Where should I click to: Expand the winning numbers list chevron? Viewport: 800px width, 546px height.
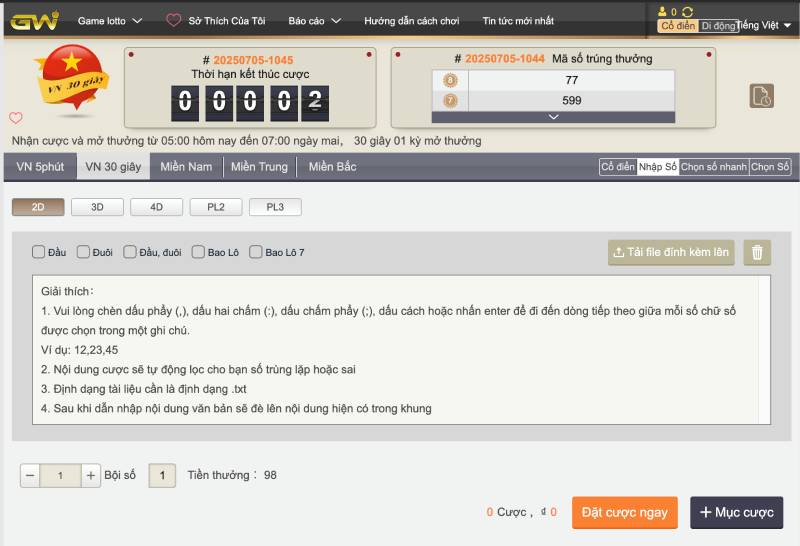pyautogui.click(x=553, y=117)
